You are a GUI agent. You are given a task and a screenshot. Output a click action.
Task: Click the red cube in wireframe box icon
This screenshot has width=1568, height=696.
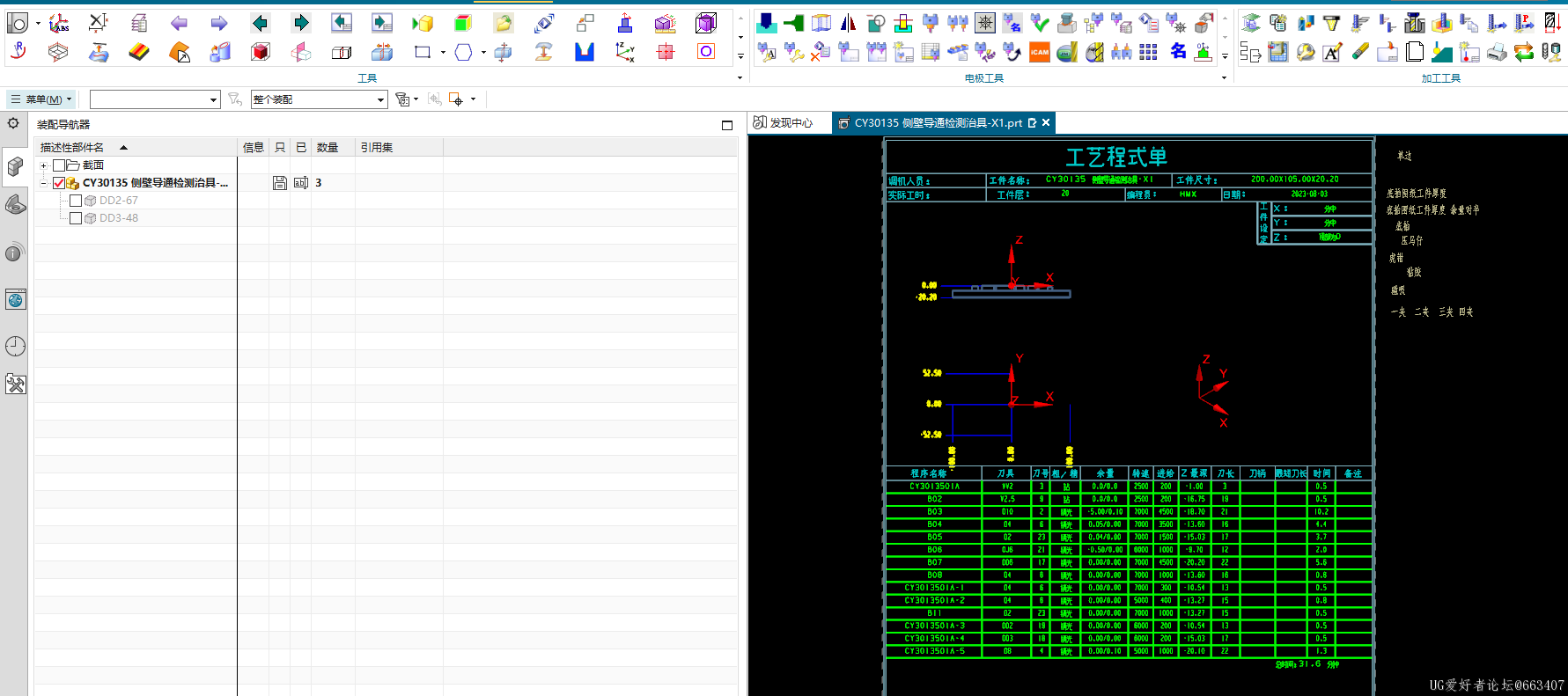[x=261, y=53]
